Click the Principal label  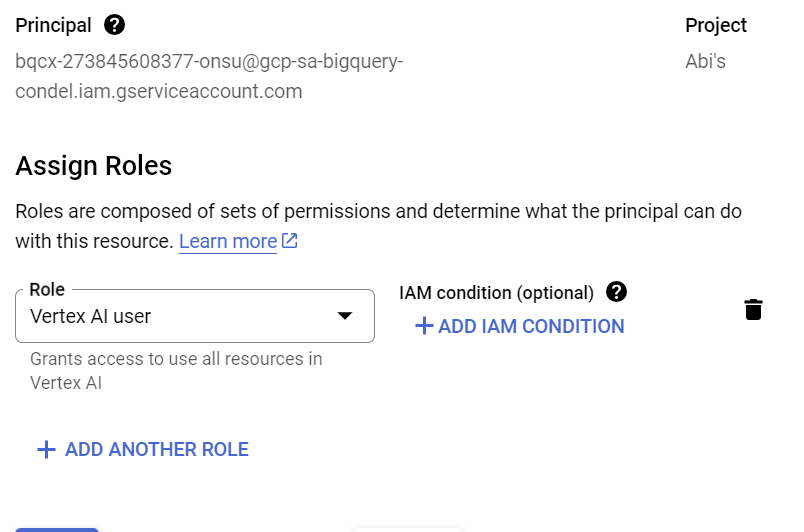(53, 26)
